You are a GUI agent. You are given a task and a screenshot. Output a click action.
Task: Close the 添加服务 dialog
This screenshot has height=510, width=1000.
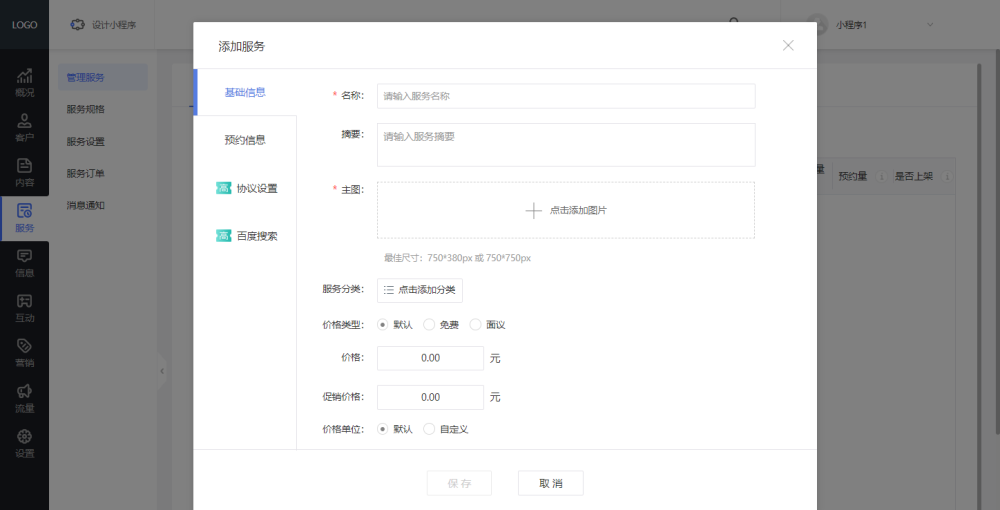(x=788, y=45)
